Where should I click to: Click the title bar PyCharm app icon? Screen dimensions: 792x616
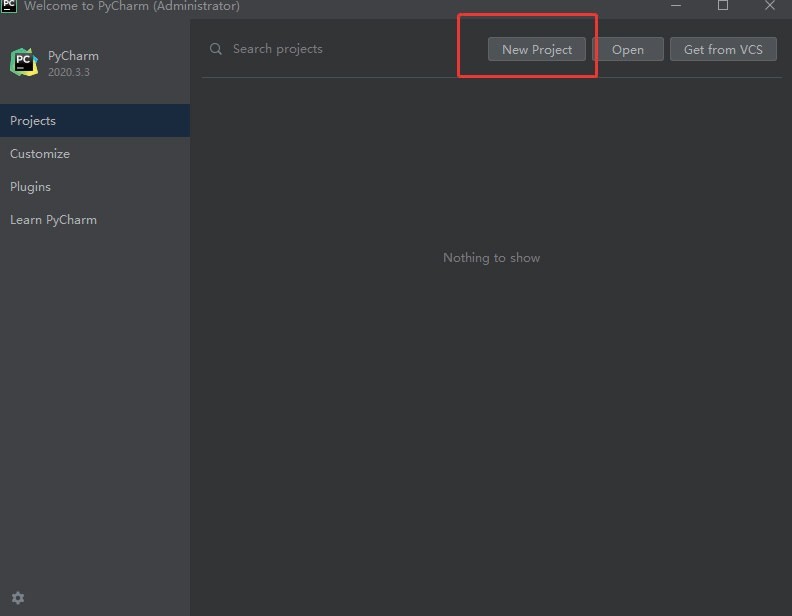(9, 6)
